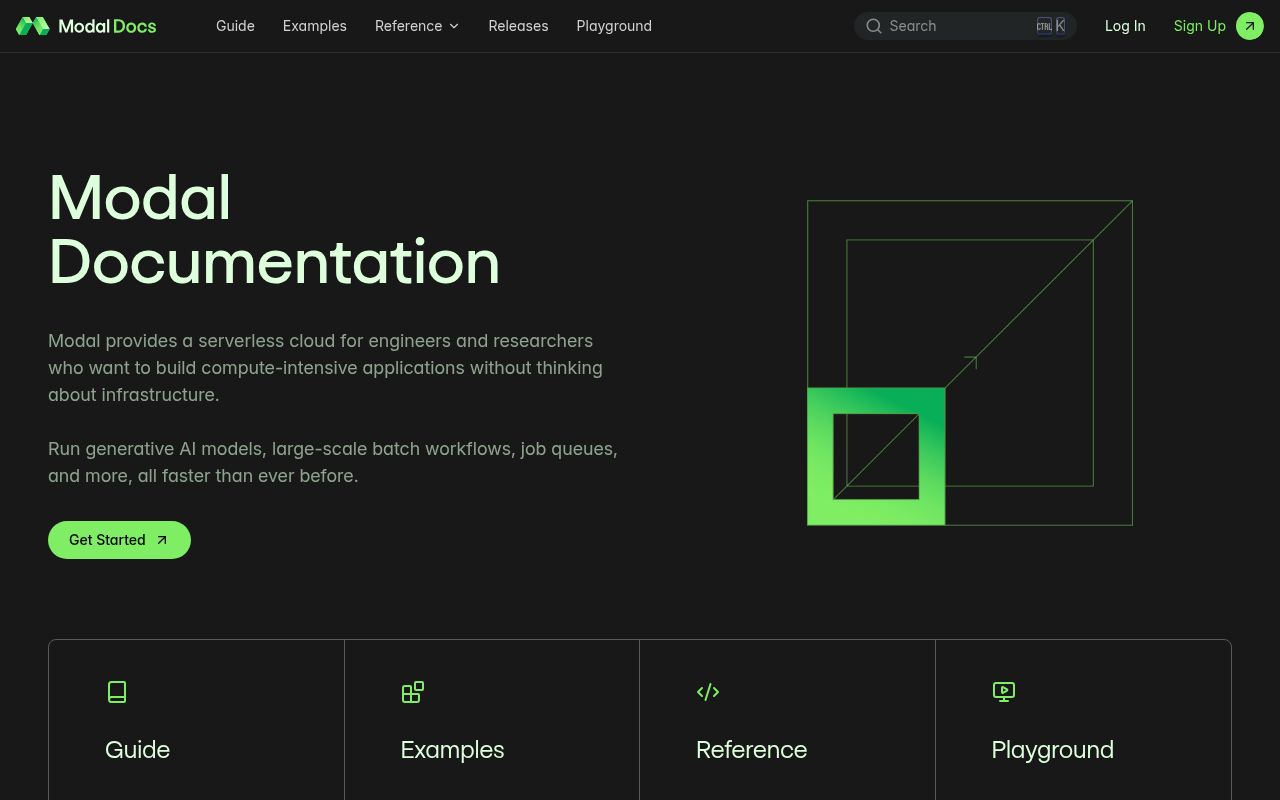Click the Log In link
The image size is (1280, 800).
1125,26
